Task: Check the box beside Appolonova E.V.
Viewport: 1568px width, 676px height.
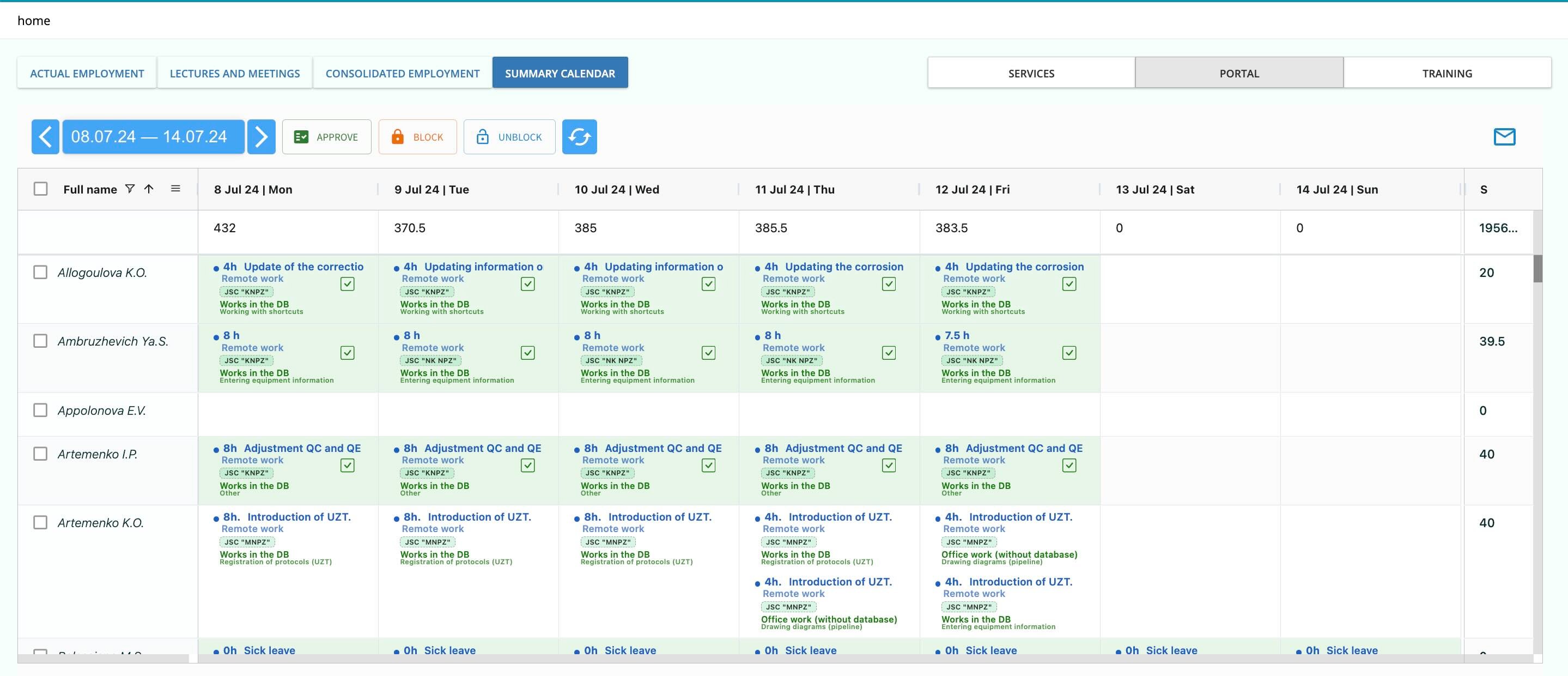Action: coord(41,410)
